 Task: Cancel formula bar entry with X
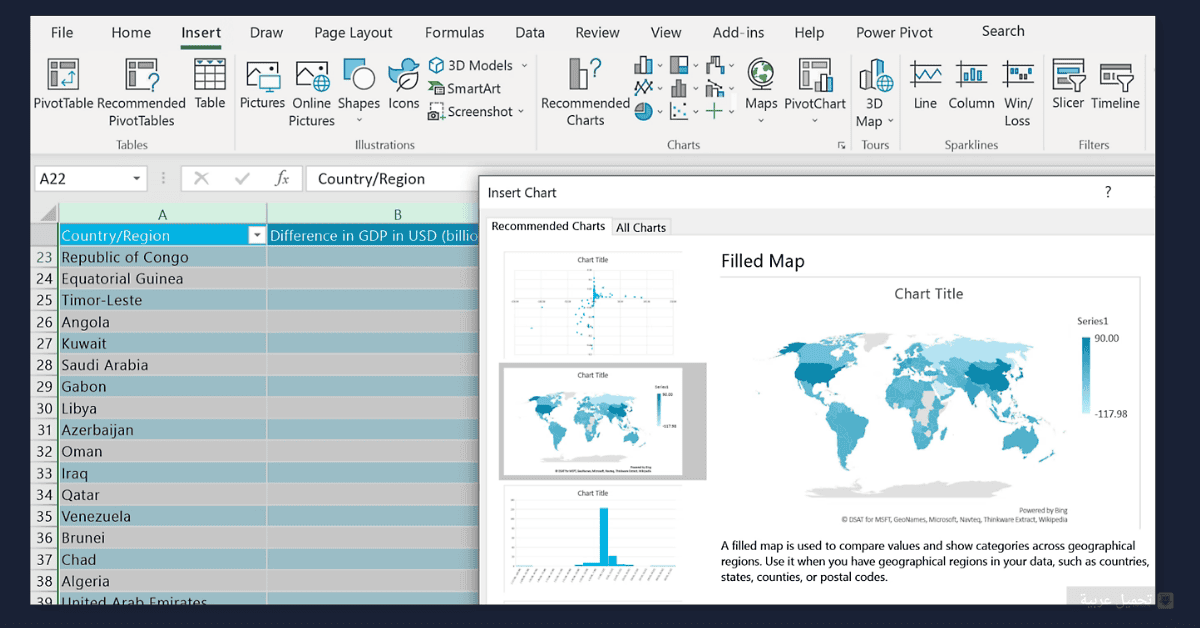pyautogui.click(x=201, y=179)
